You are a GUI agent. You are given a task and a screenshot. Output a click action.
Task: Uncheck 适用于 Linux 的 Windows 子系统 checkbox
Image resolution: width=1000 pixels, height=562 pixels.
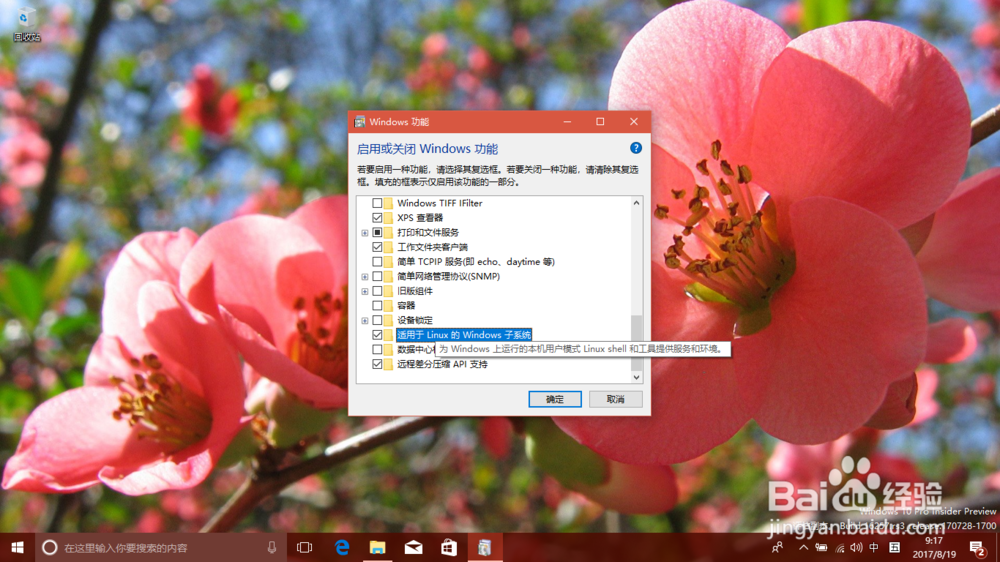click(377, 335)
